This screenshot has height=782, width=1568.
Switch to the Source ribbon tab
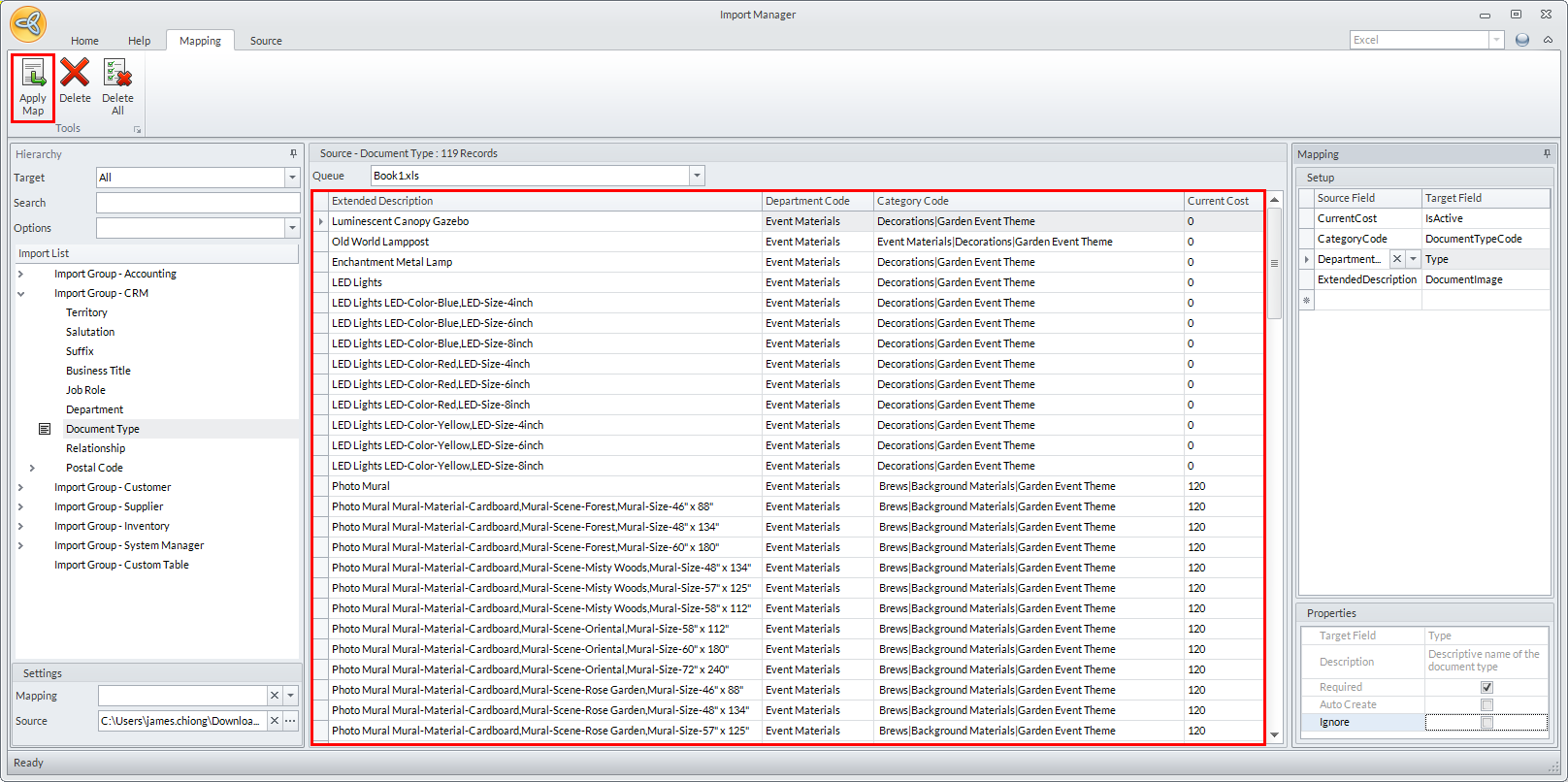click(266, 41)
